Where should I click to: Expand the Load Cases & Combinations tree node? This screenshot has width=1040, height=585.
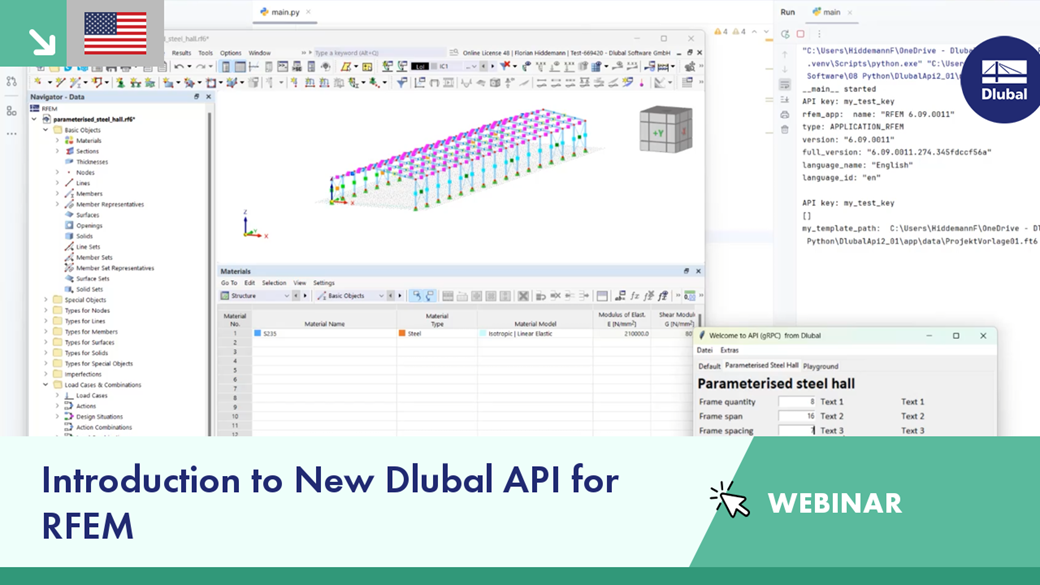click(x=45, y=383)
